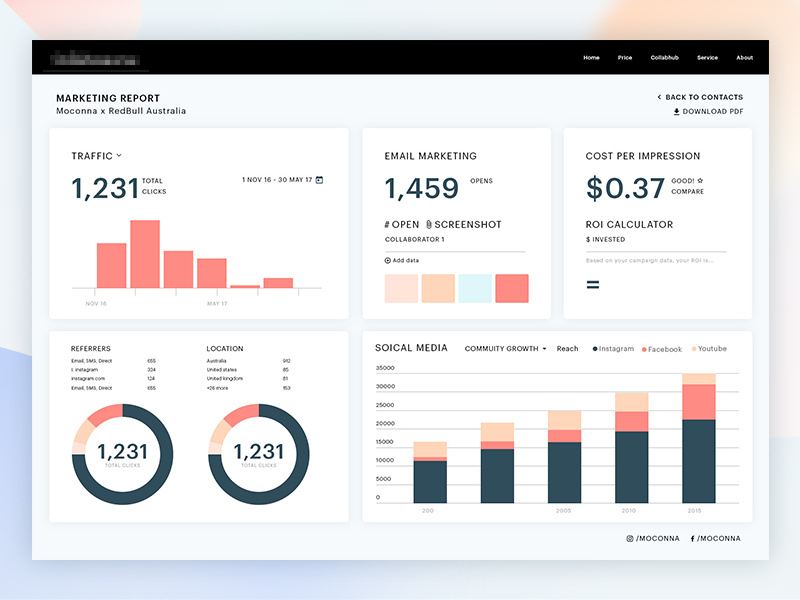Click the 'l. instagram' referrer row
This screenshot has width=800, height=600.
[x=113, y=369]
